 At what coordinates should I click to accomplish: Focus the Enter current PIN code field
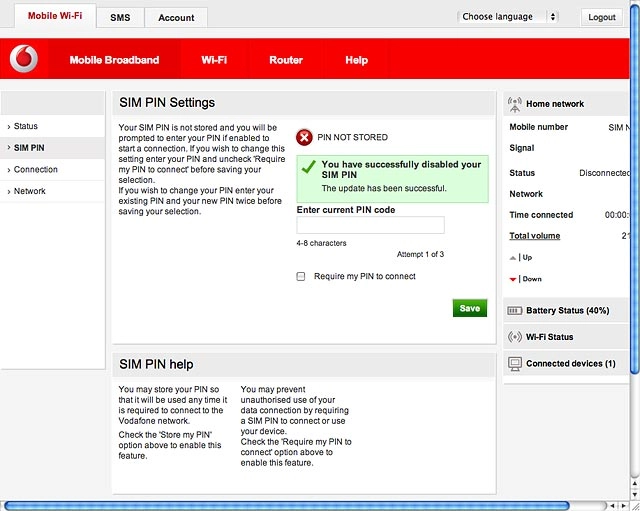point(371,225)
